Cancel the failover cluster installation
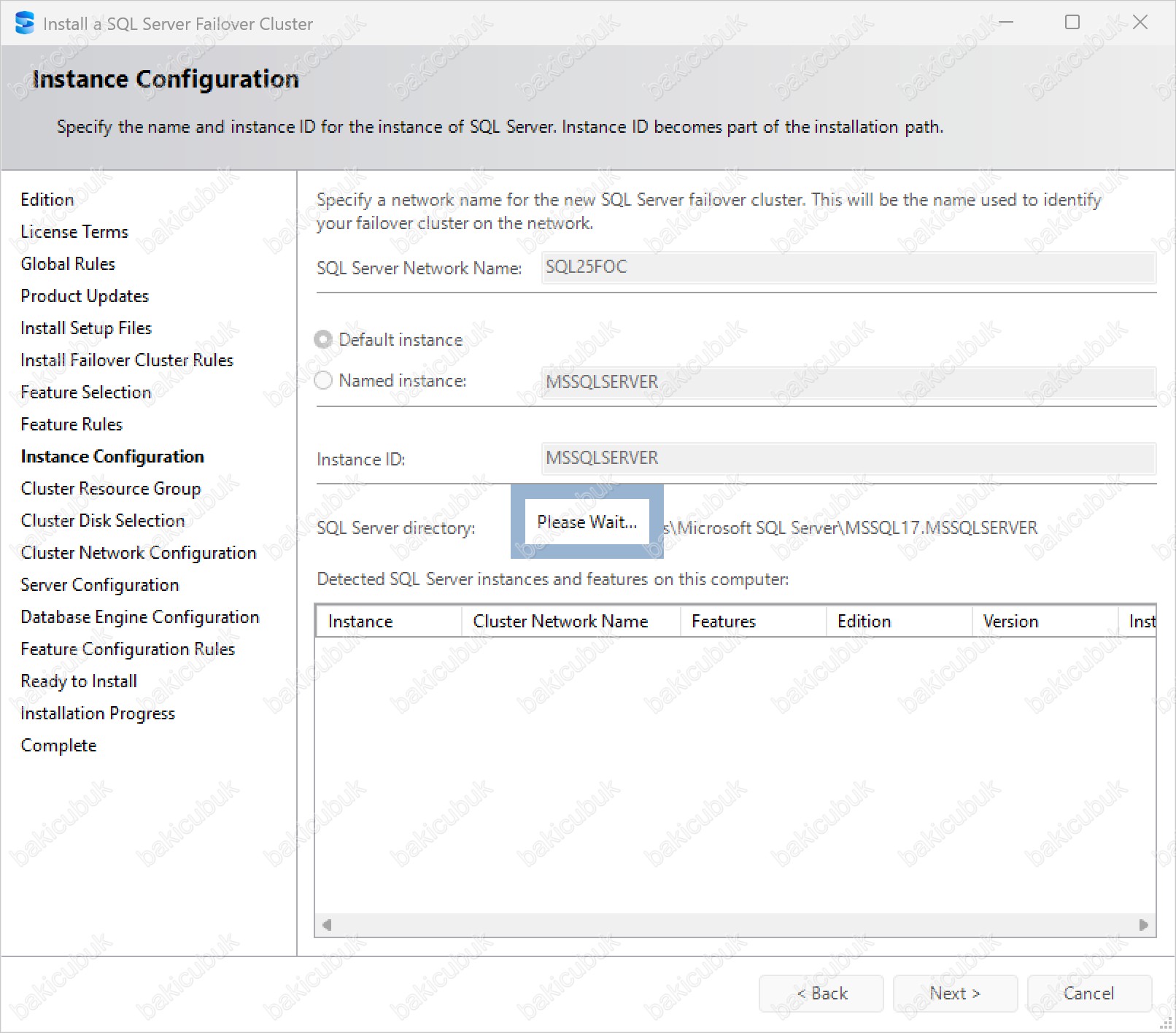The height and width of the screenshot is (1033, 1176). click(1088, 994)
